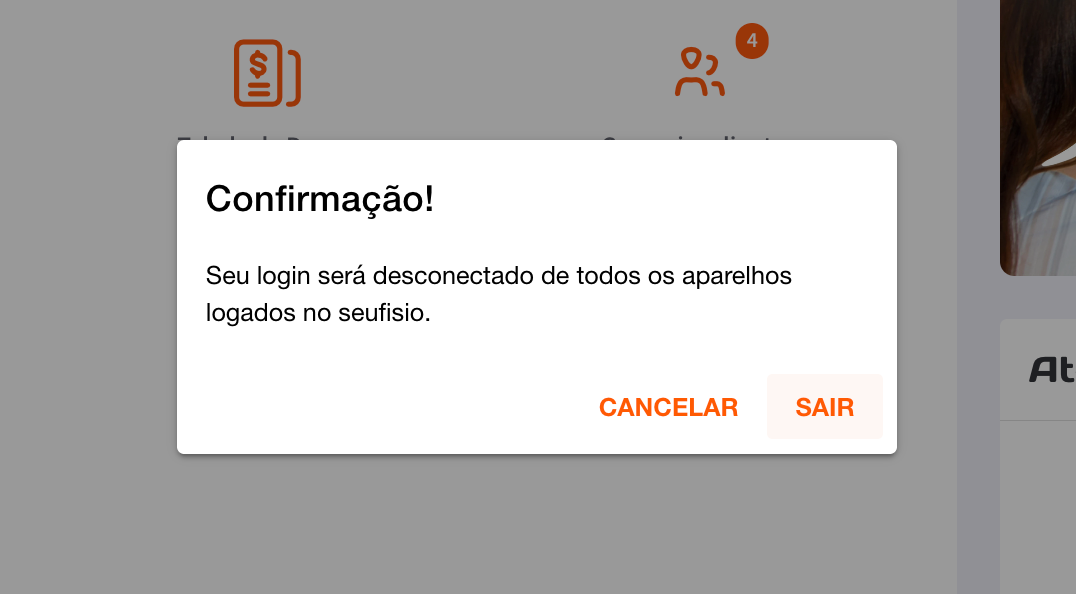Click the price table dollar document icon
This screenshot has height=594, width=1076.
[267, 73]
